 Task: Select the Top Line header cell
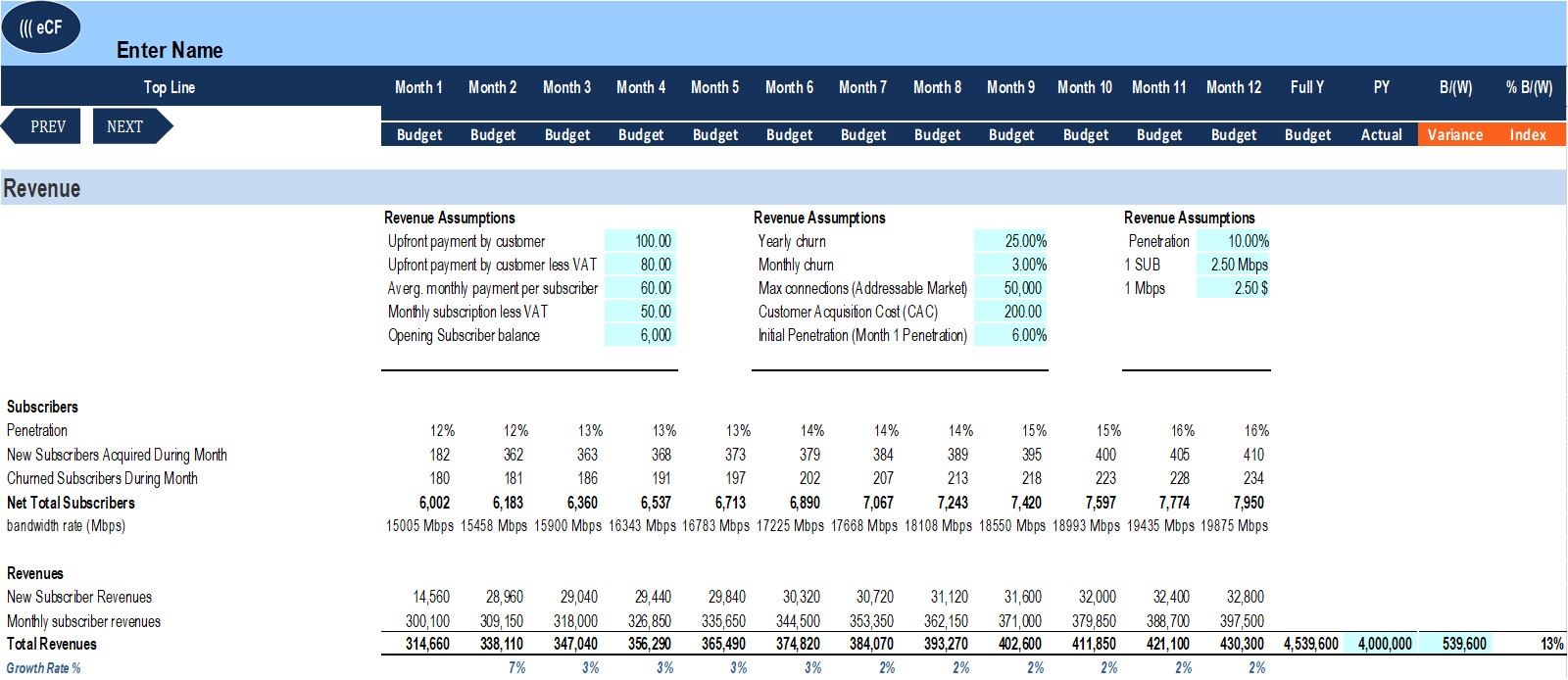click(170, 87)
